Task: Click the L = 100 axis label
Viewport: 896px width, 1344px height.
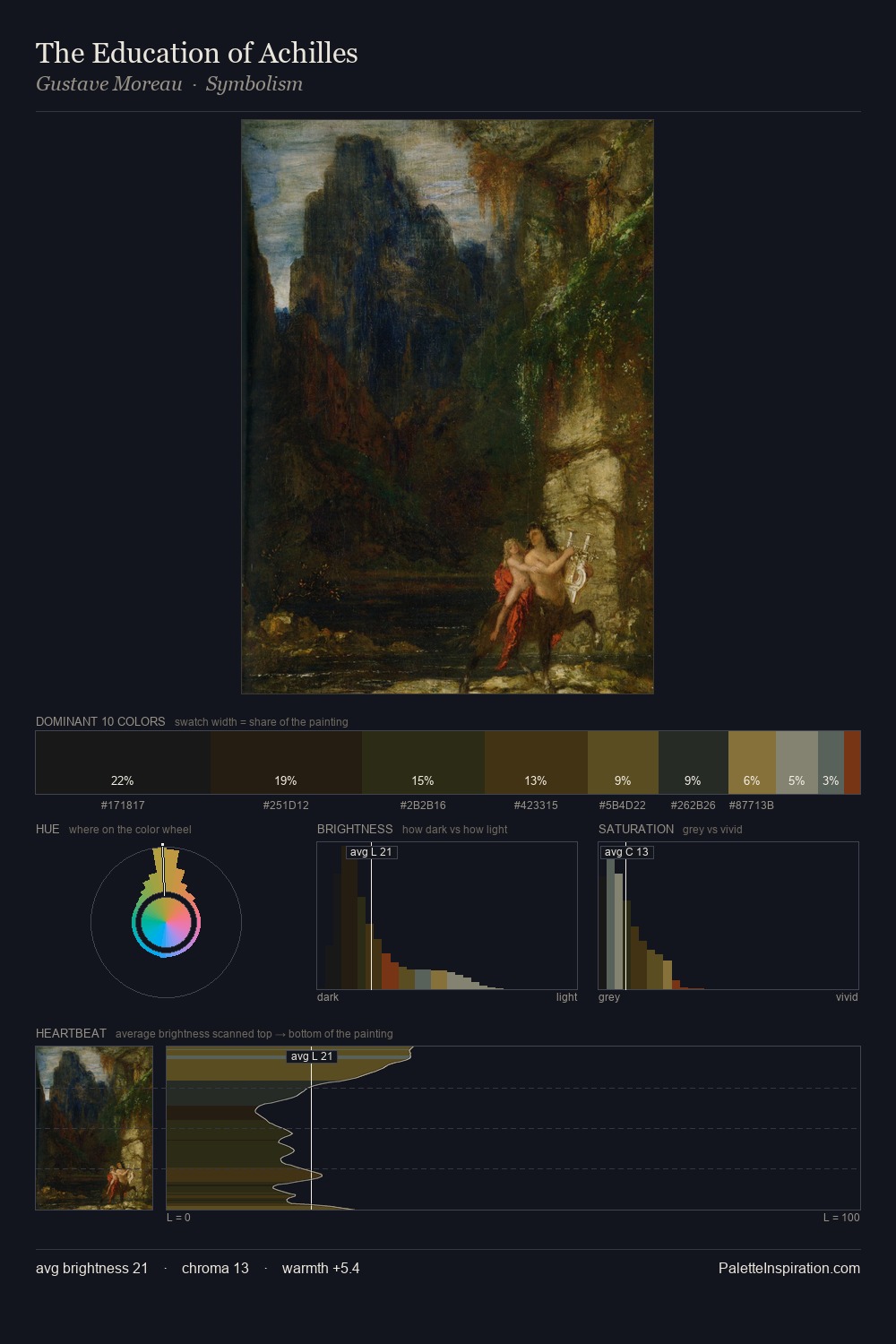Action: pos(841,1218)
